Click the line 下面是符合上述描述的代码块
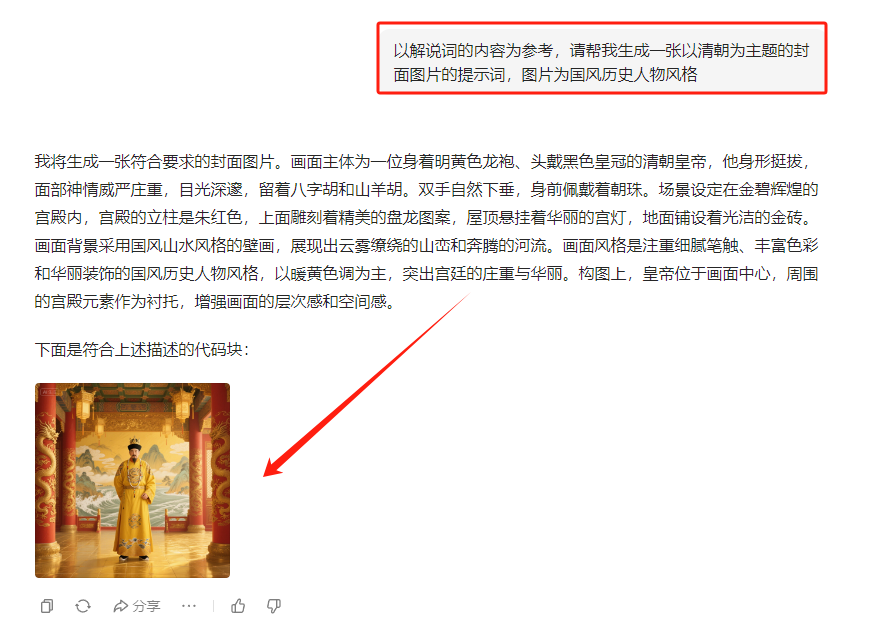 point(142,350)
